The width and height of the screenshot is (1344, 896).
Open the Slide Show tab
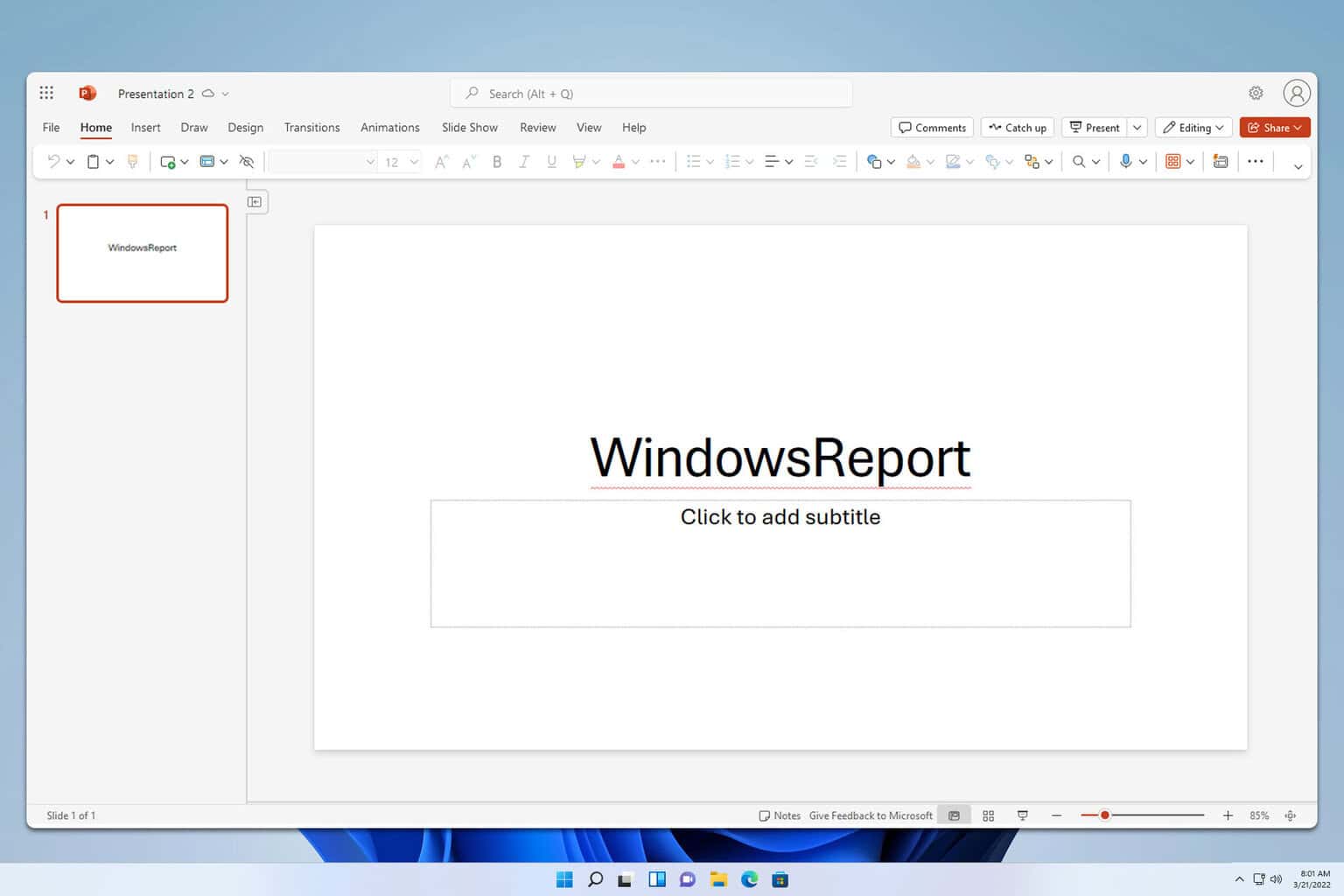pos(470,128)
